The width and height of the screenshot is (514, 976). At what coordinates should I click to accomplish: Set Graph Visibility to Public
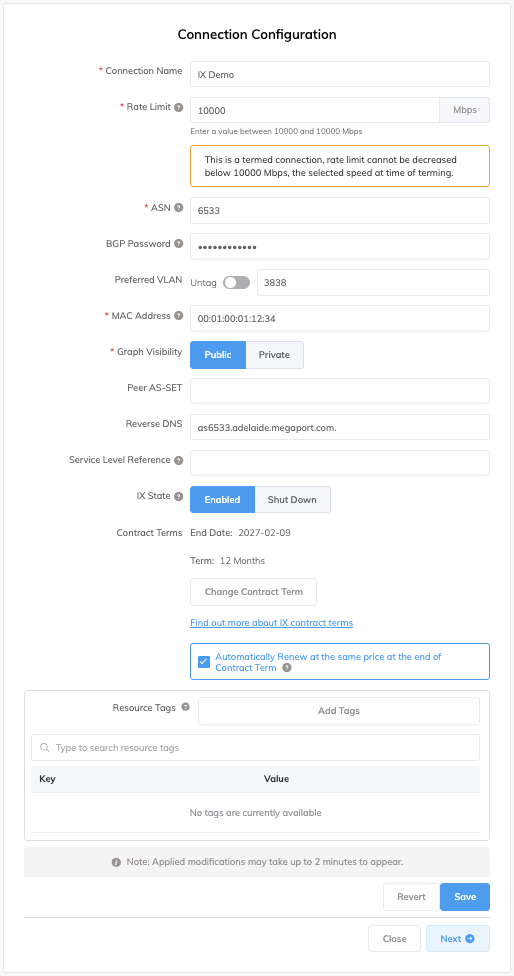tap(218, 355)
